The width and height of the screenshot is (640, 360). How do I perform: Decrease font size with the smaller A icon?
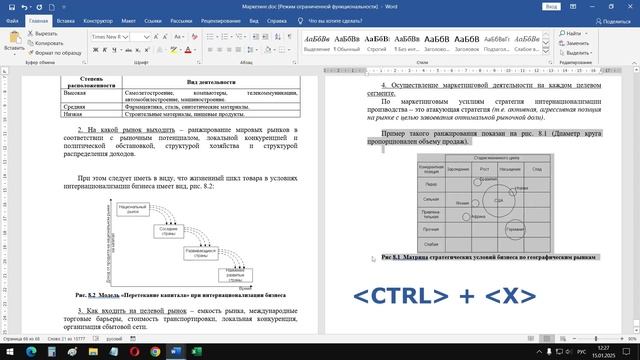(x=165, y=37)
